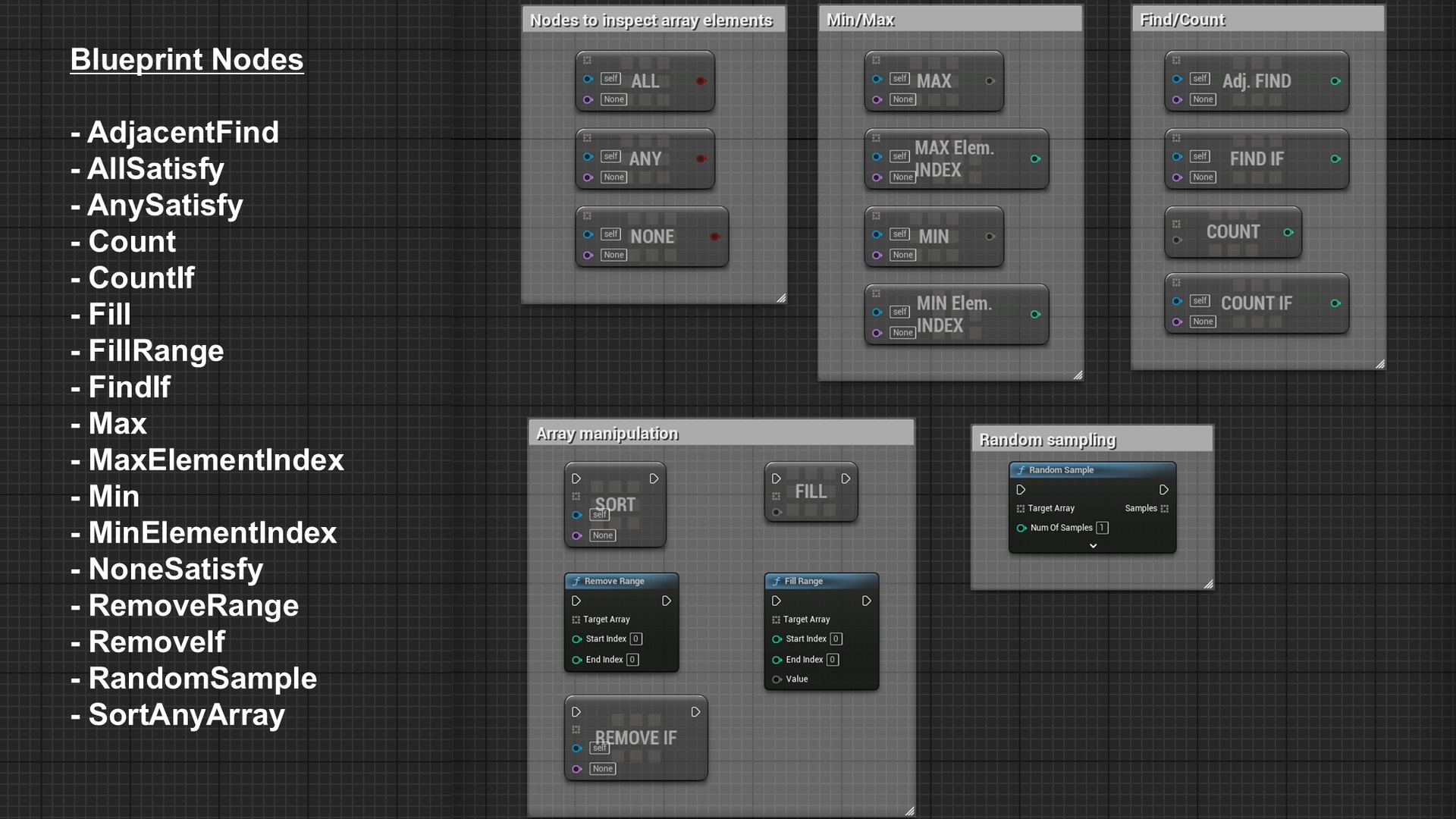Click Start Index field on Remove Range node
This screenshot has height=819, width=1456.
coord(636,639)
